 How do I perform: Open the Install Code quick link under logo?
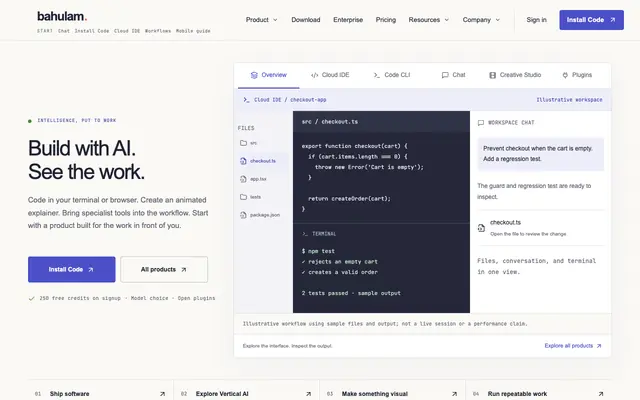click(92, 31)
